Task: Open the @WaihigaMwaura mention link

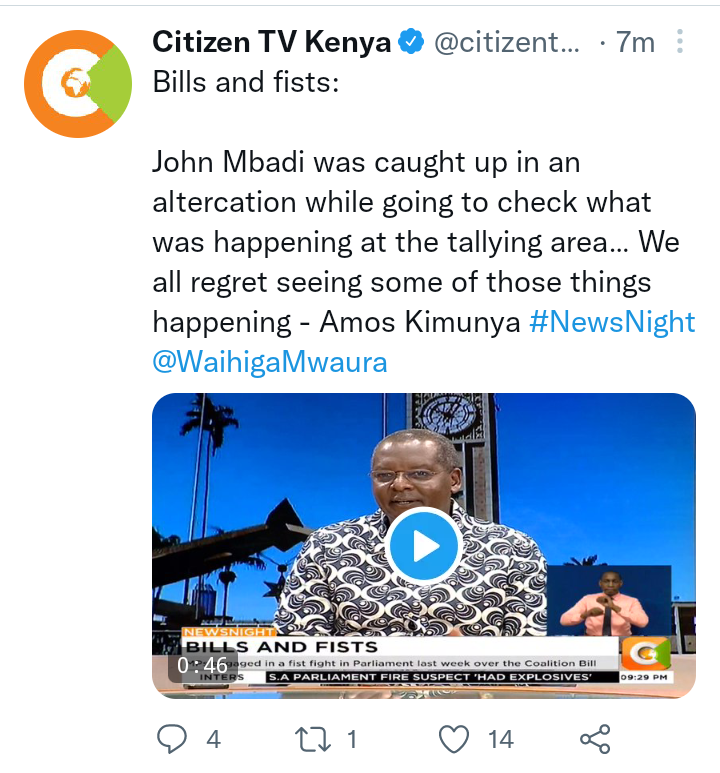Action: tap(270, 362)
